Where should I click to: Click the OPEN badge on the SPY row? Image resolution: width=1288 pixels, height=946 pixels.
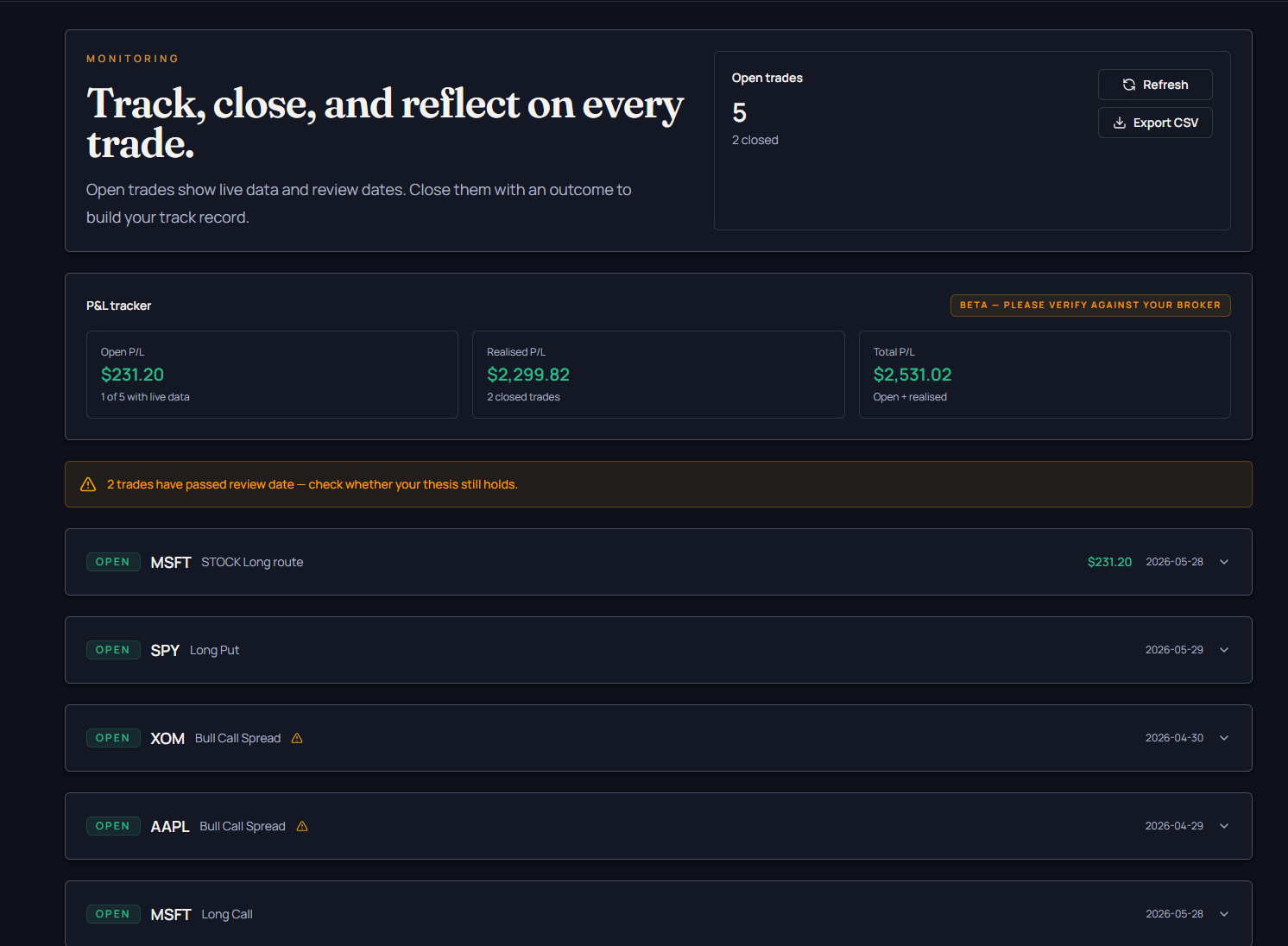point(113,650)
